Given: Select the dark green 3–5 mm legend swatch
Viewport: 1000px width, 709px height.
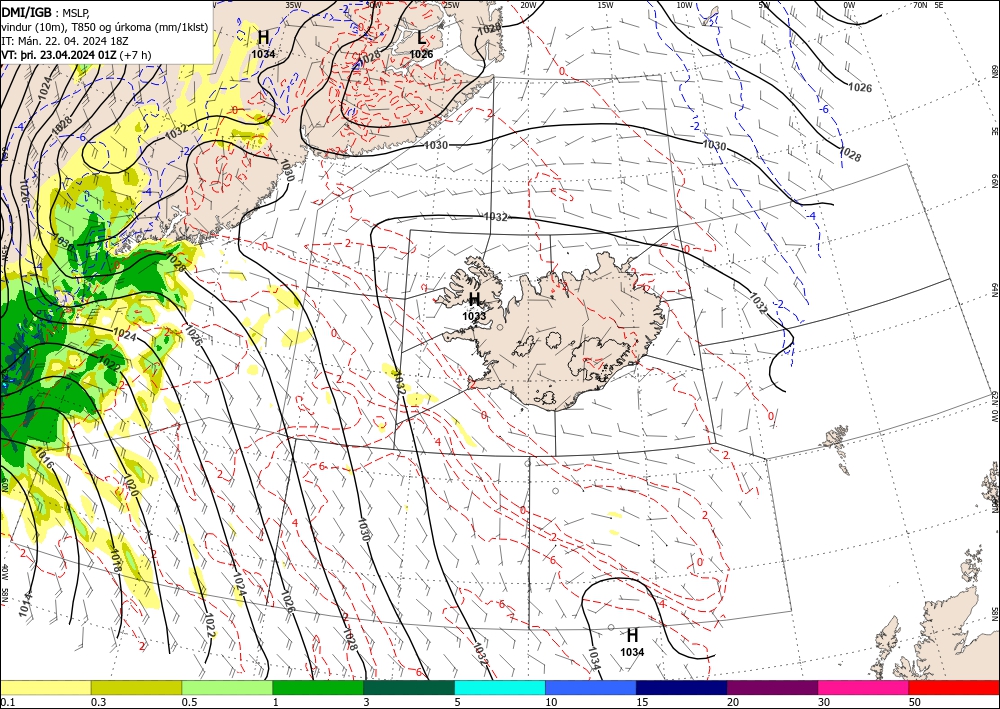Looking at the screenshot, I should (409, 687).
